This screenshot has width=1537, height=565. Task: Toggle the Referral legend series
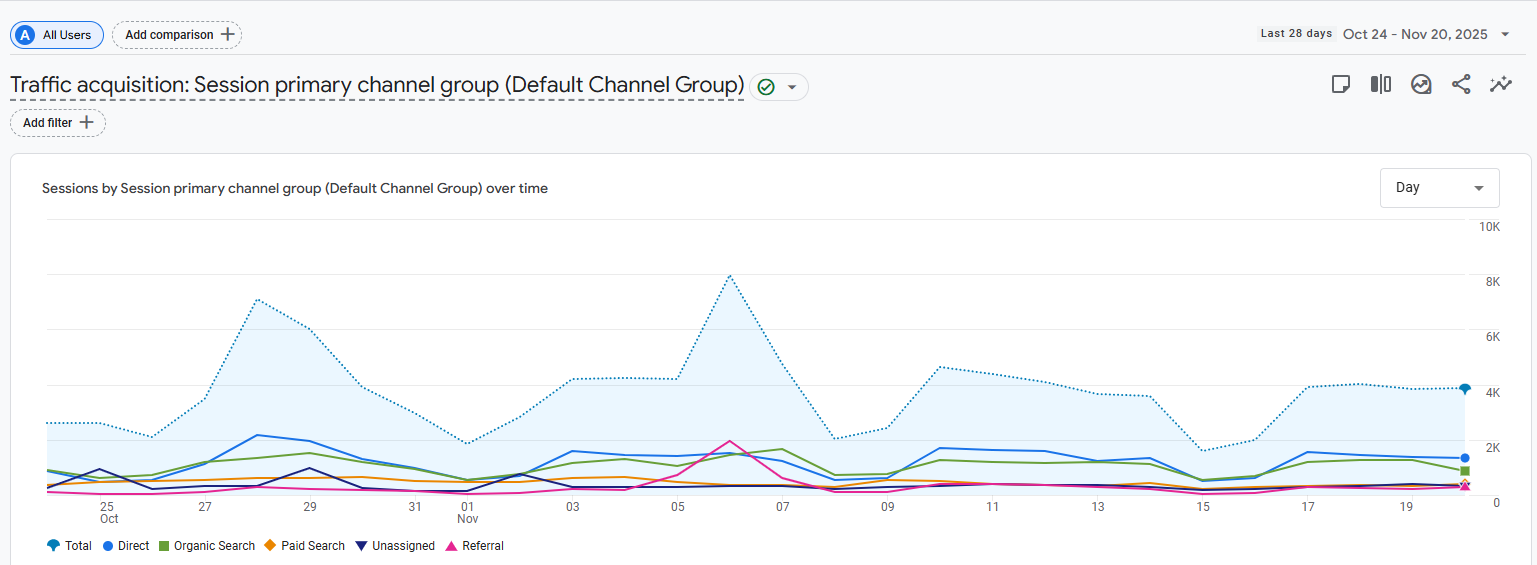coord(475,546)
